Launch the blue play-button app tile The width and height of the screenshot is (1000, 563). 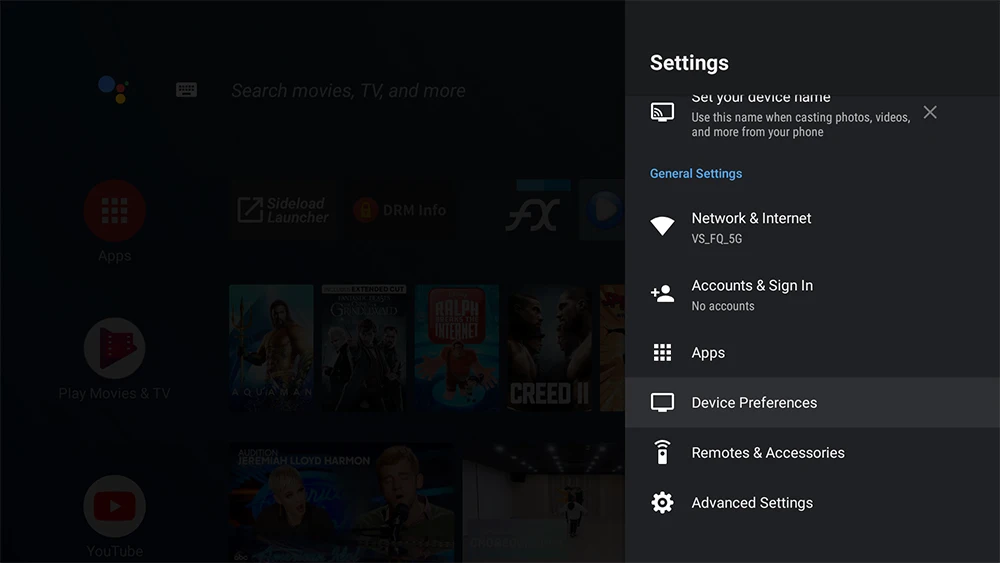tap(603, 210)
